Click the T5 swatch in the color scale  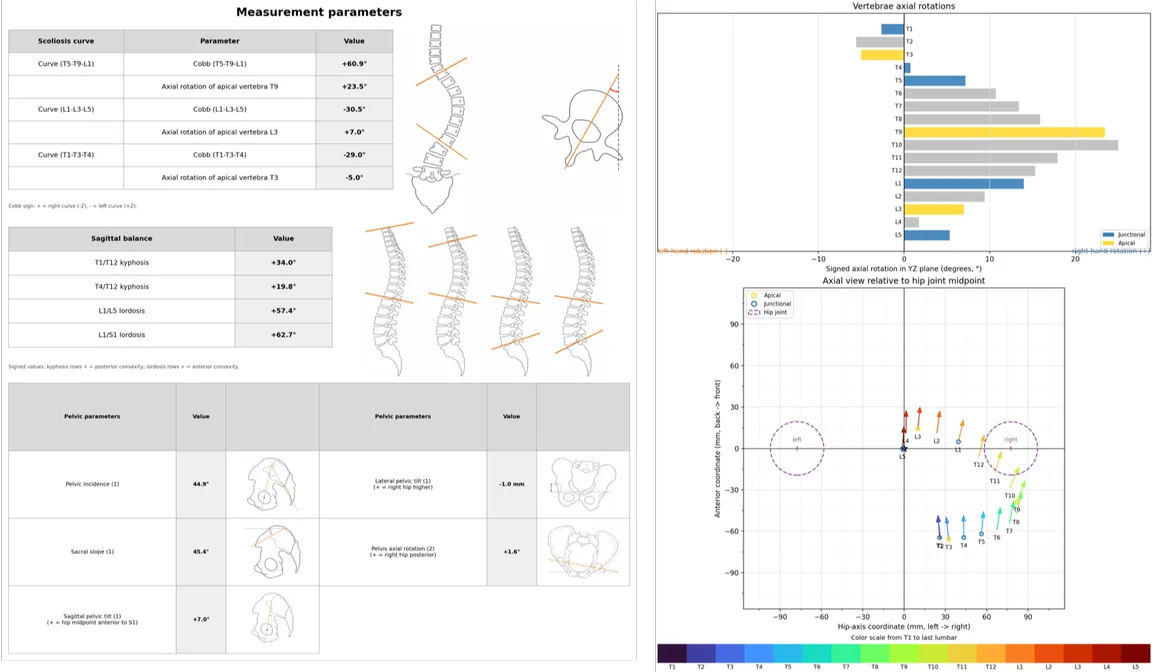click(788, 654)
